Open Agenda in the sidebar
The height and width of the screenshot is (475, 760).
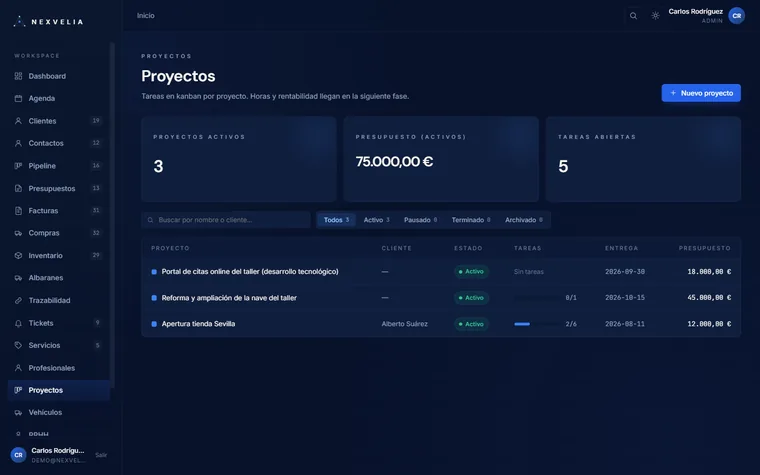pyautogui.click(x=59, y=98)
